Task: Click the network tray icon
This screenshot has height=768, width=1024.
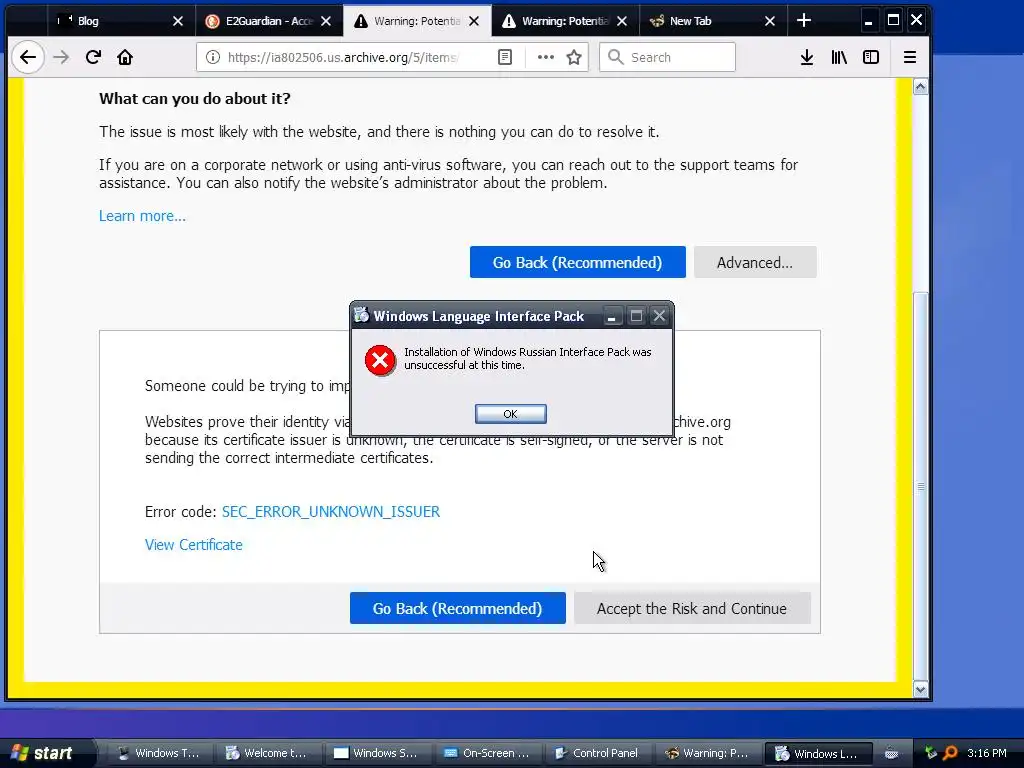Action: [x=931, y=753]
